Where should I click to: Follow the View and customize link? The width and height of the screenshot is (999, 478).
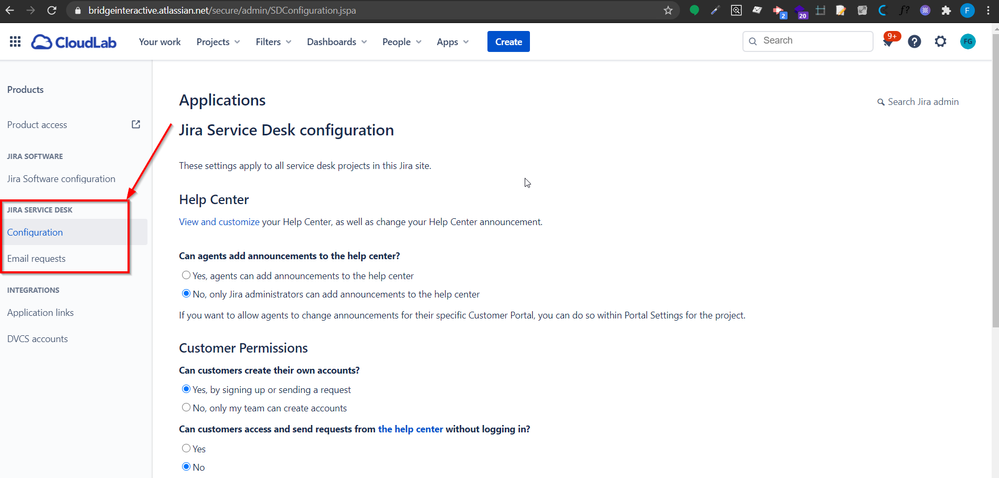tap(219, 222)
